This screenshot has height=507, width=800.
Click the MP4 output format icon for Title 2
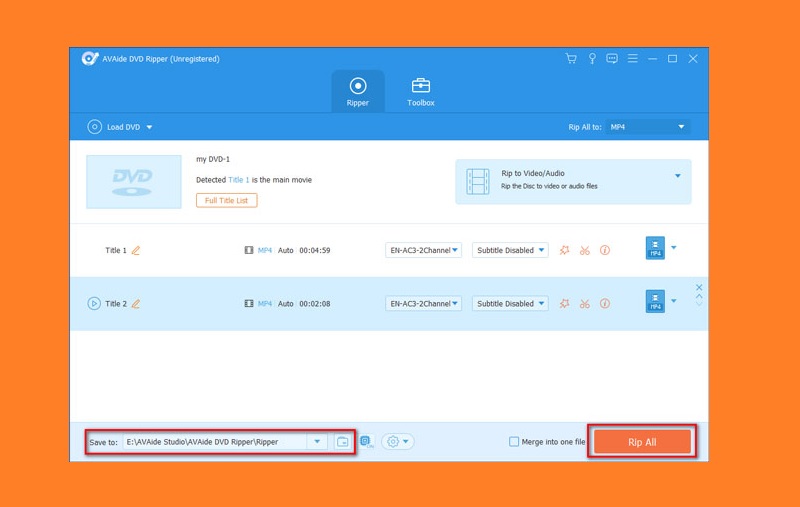click(655, 302)
